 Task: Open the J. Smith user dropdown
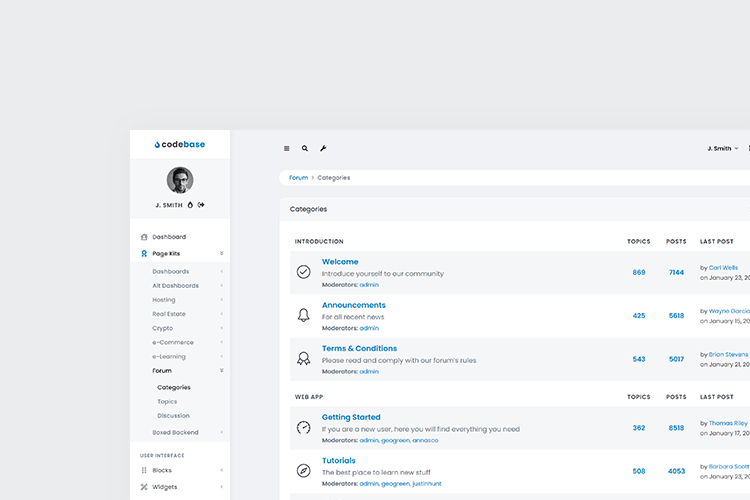point(722,148)
